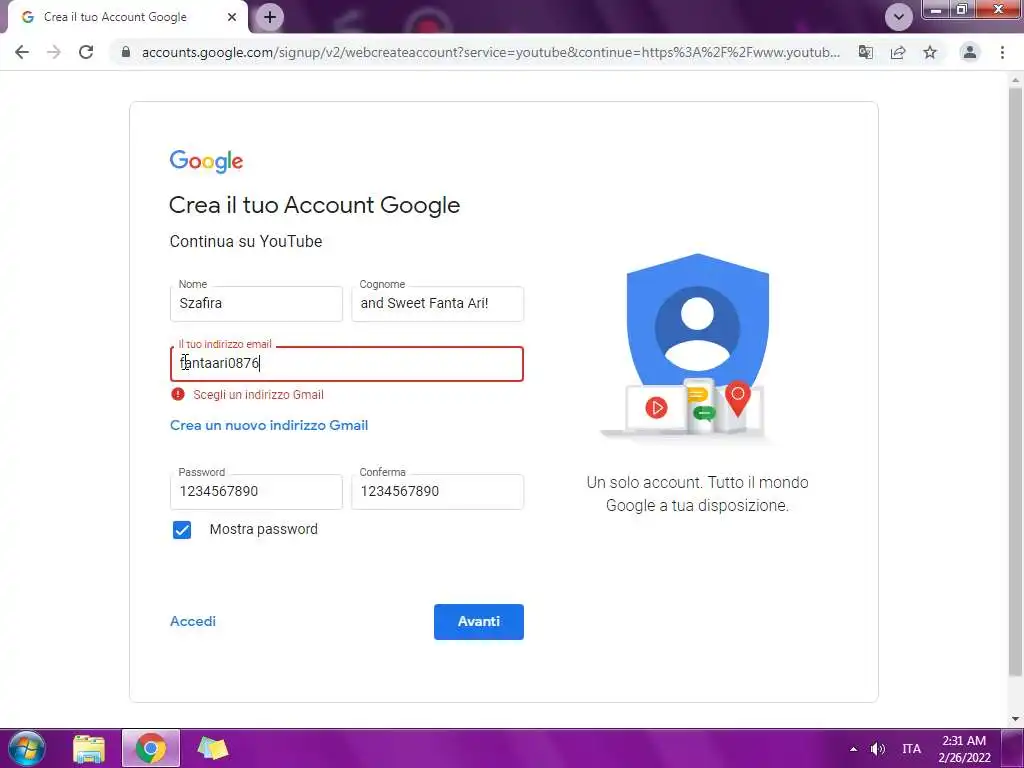Click the scrollbar down arrow
The height and width of the screenshot is (768, 1024).
pos(1015,720)
